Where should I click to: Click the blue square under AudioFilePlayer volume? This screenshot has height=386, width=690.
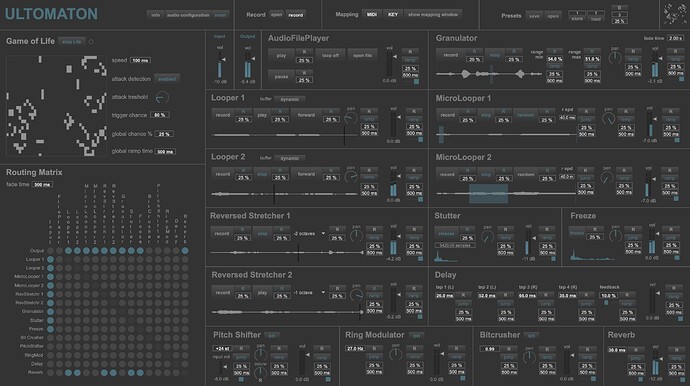pos(416,81)
